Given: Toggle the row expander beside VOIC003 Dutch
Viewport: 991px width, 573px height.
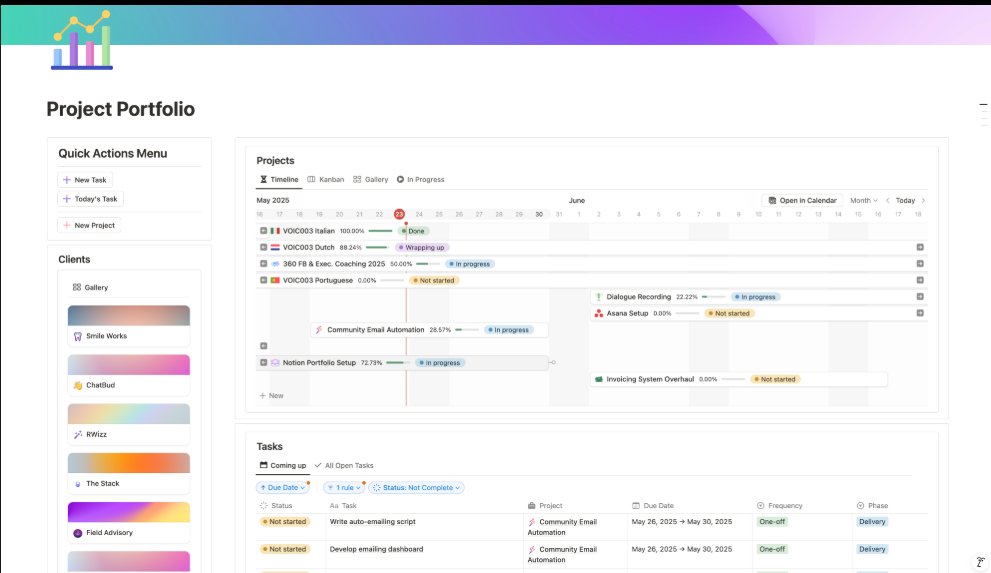Looking at the screenshot, I should 264,248.
